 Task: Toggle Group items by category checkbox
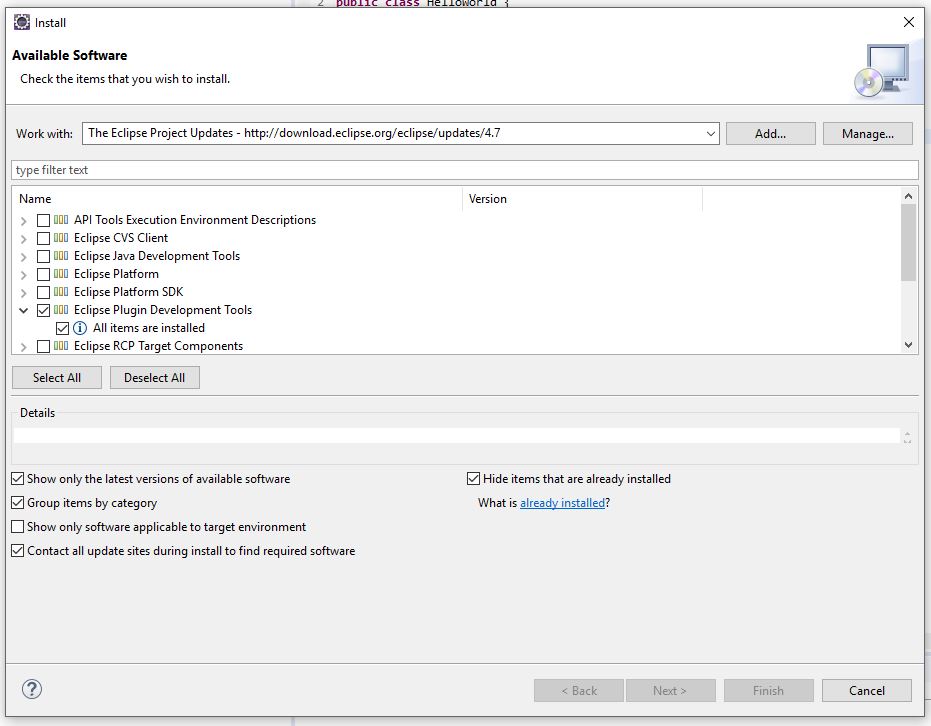(x=18, y=503)
